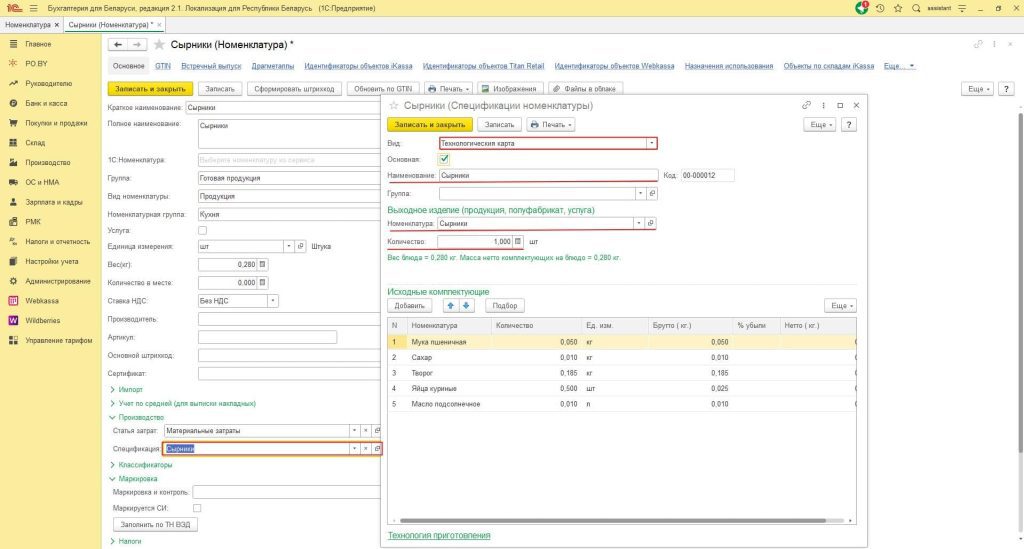Move component row down with blue arrow
The image size is (1024, 549).
466,305
